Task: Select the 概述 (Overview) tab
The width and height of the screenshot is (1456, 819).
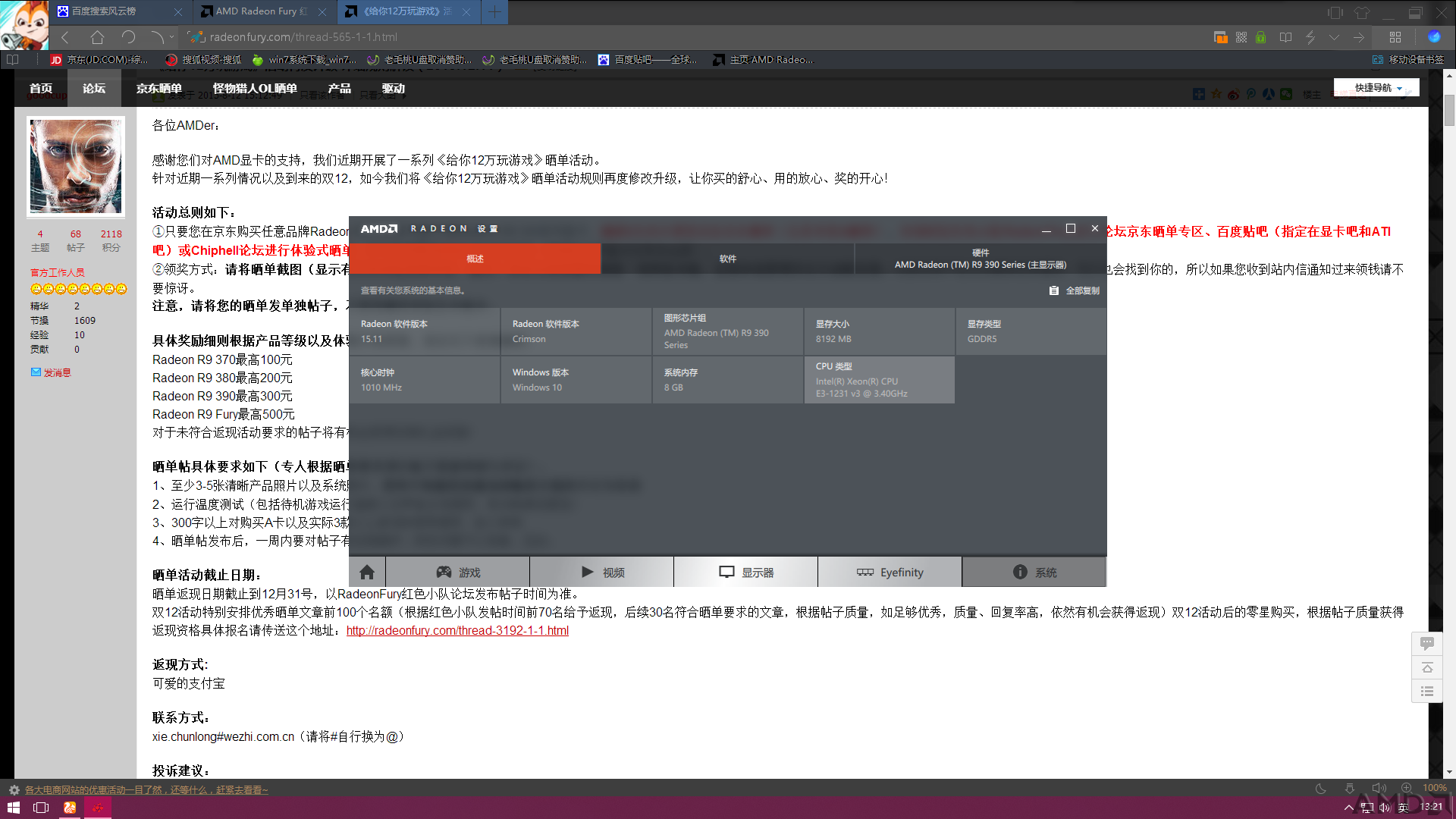Action: [x=475, y=259]
